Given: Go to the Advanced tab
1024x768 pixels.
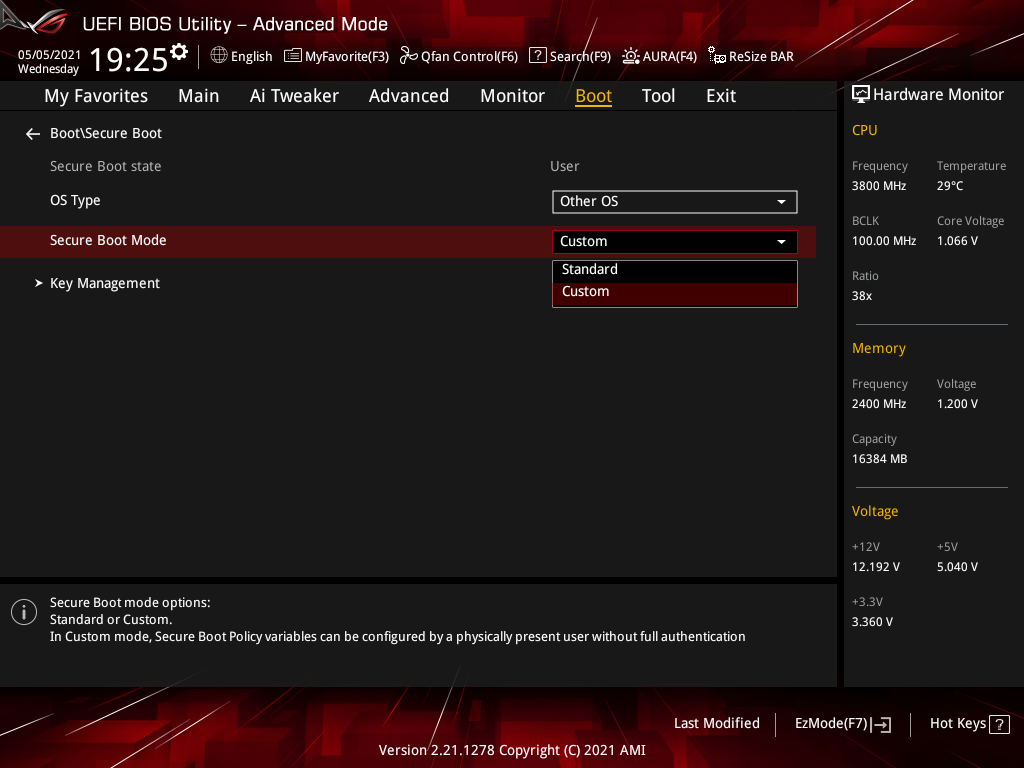Looking at the screenshot, I should point(409,96).
